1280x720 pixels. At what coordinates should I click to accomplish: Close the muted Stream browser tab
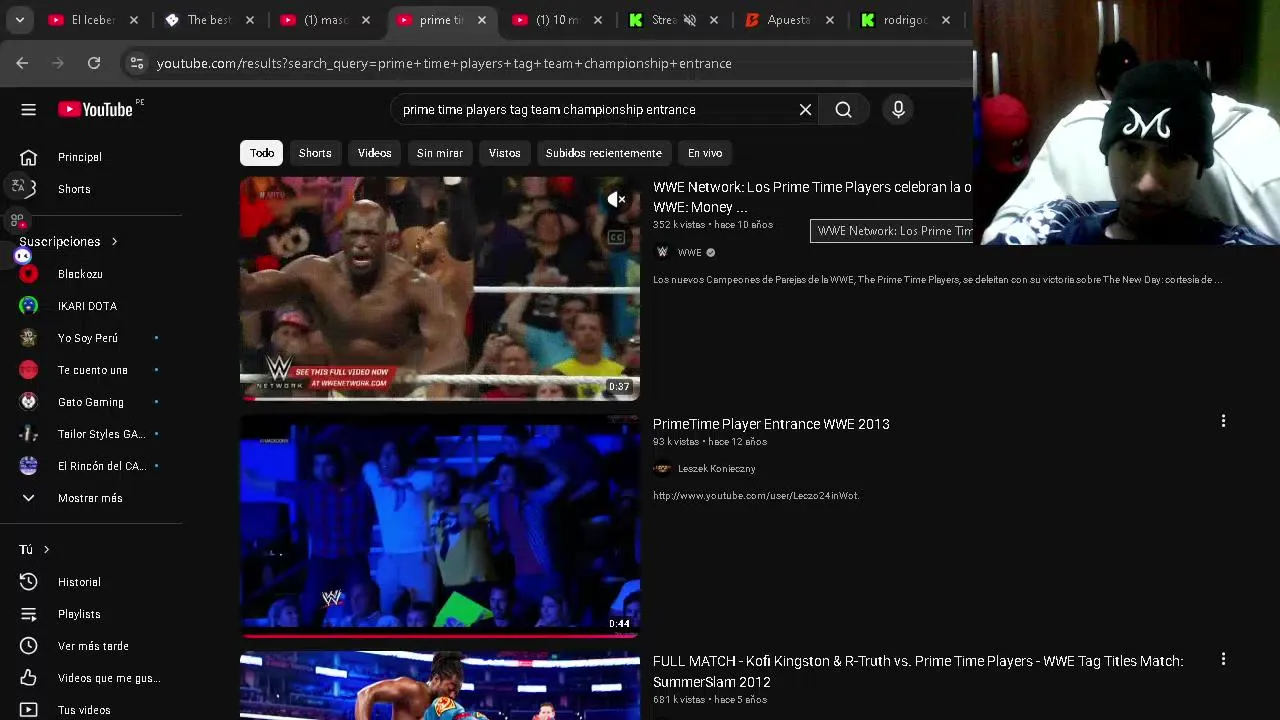[714, 20]
